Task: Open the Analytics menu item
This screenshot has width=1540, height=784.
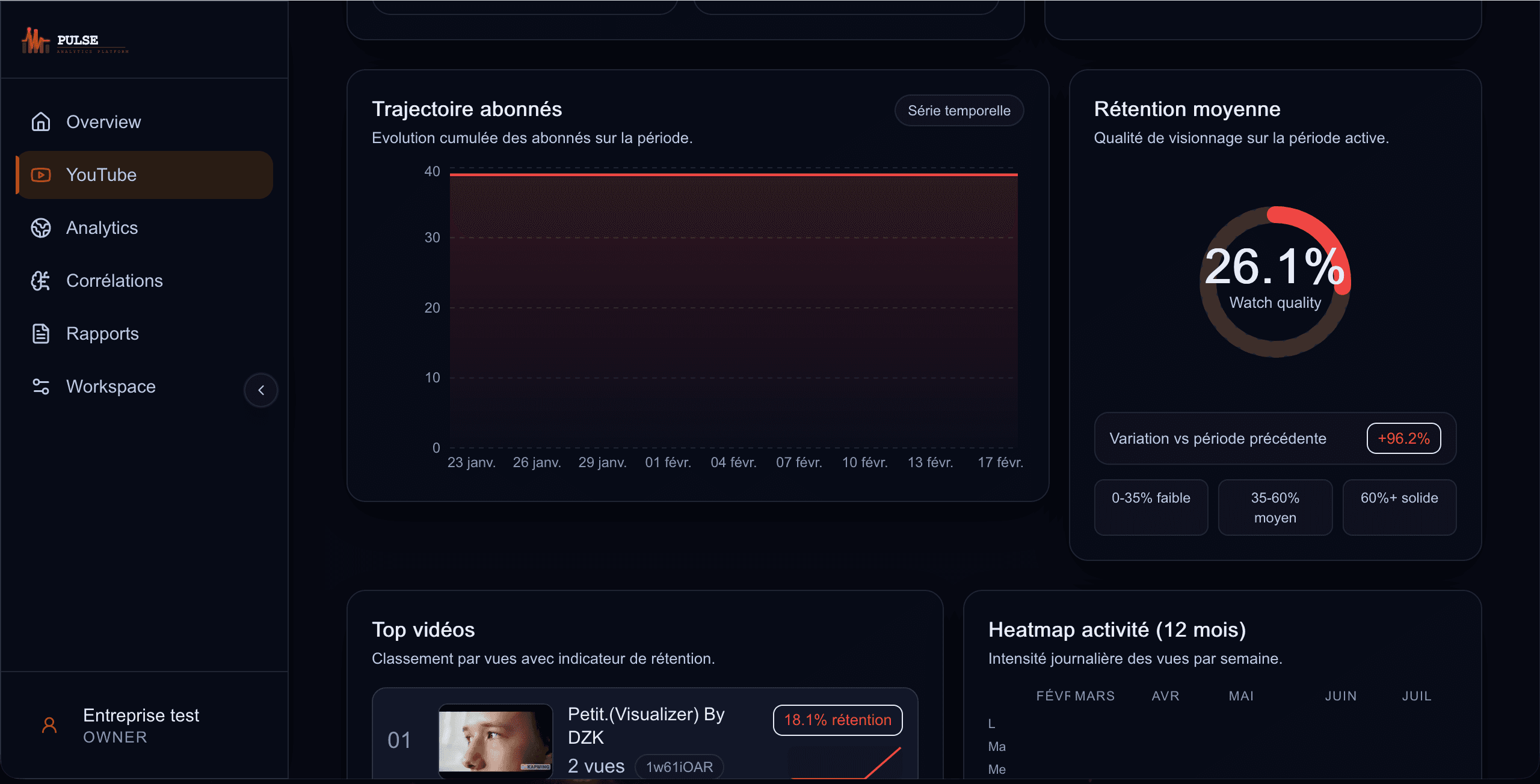Action: (102, 228)
